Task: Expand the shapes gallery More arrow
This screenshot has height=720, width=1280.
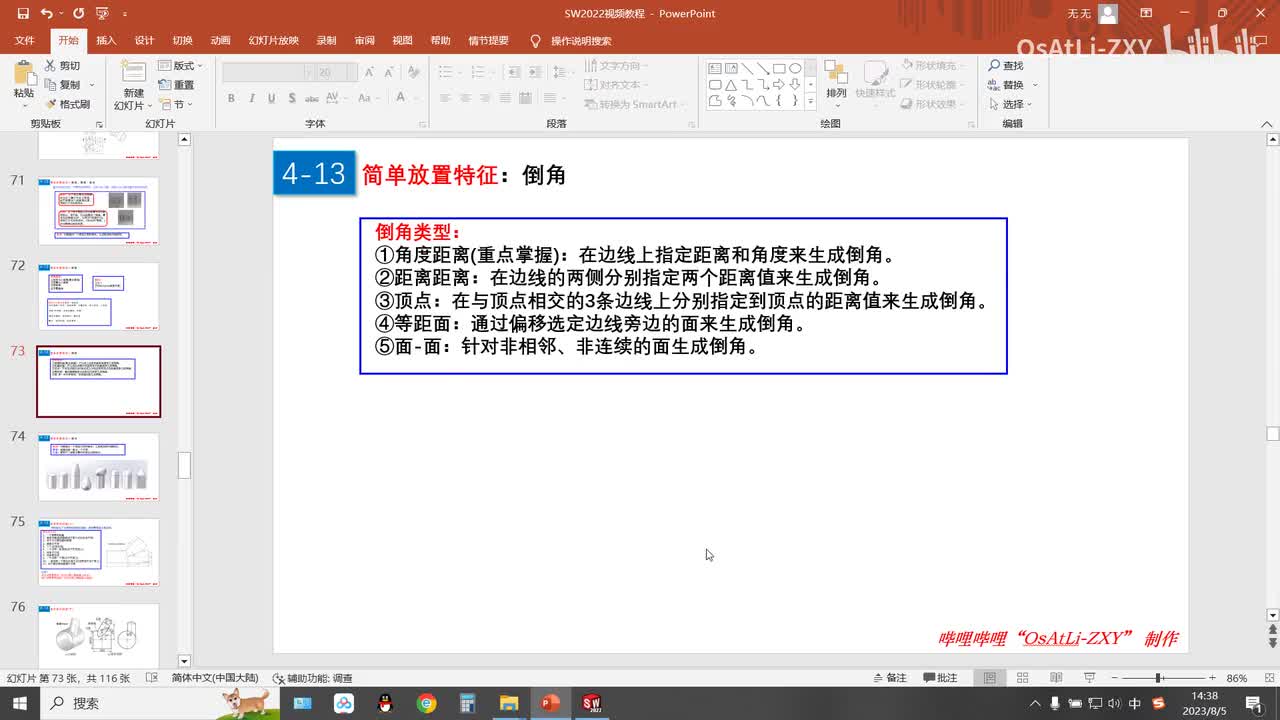Action: pos(810,101)
